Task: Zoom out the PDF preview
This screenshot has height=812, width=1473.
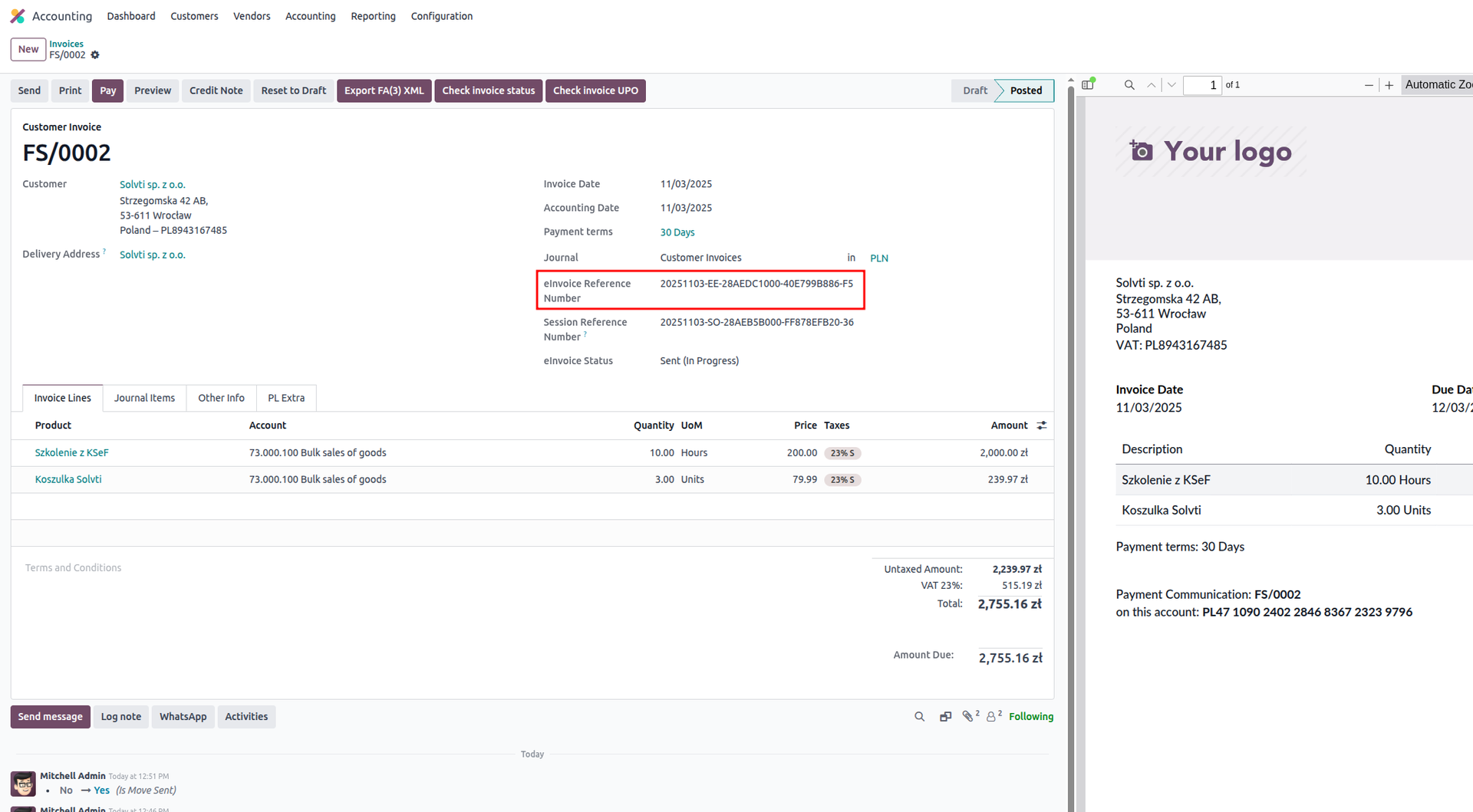Action: [1369, 85]
